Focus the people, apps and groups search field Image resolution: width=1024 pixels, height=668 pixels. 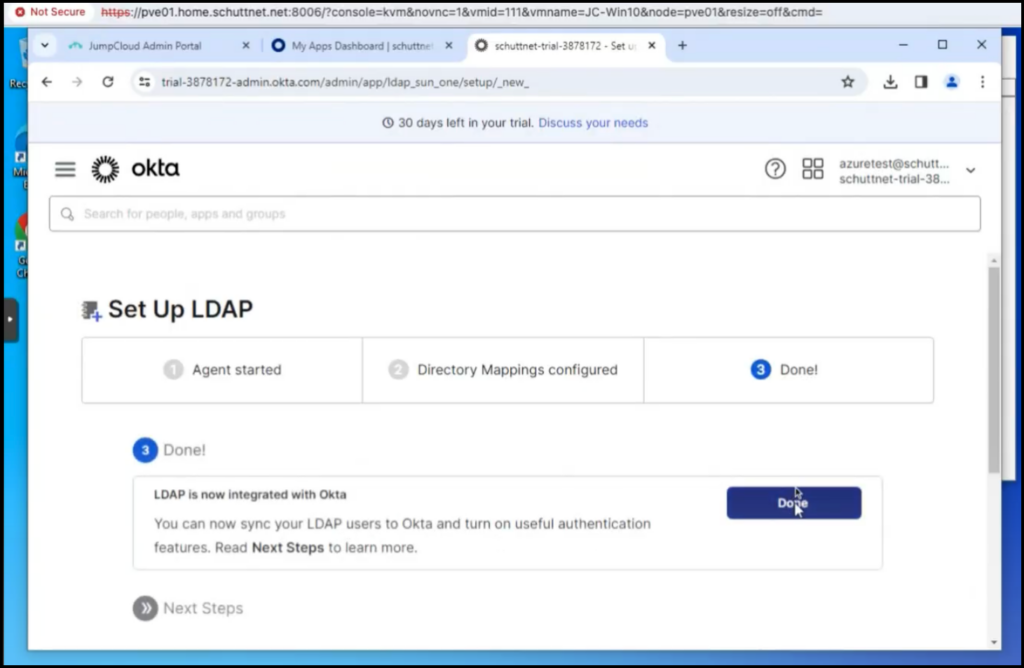(515, 214)
